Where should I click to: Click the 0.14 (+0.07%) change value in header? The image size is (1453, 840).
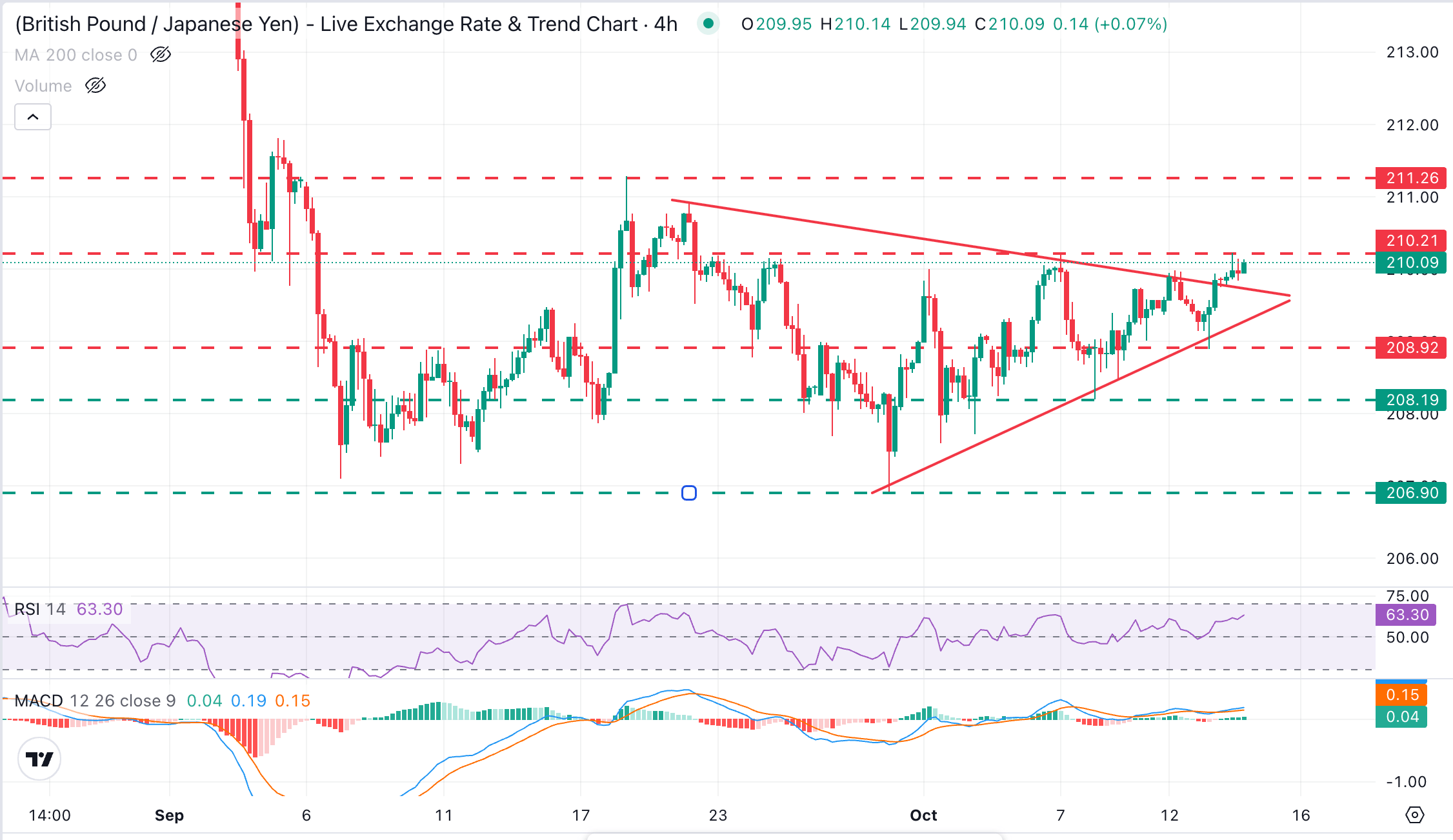1110,24
